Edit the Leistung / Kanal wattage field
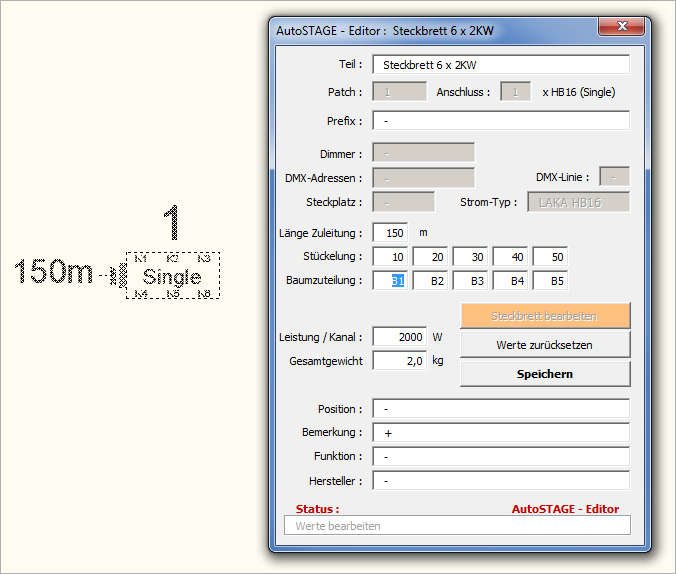This screenshot has width=676, height=574. (x=399, y=337)
